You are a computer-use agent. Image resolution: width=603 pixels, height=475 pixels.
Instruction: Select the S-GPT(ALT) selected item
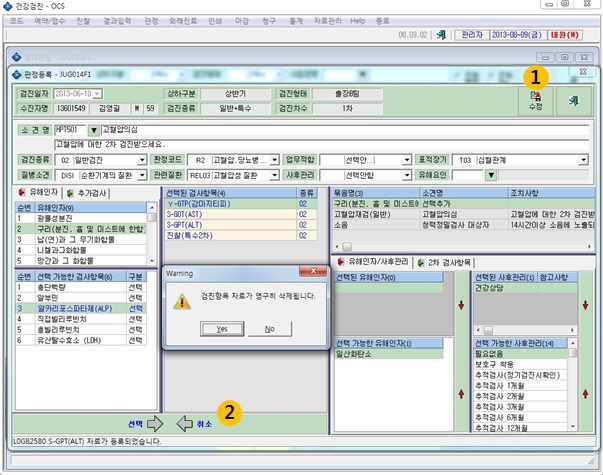tap(241, 225)
